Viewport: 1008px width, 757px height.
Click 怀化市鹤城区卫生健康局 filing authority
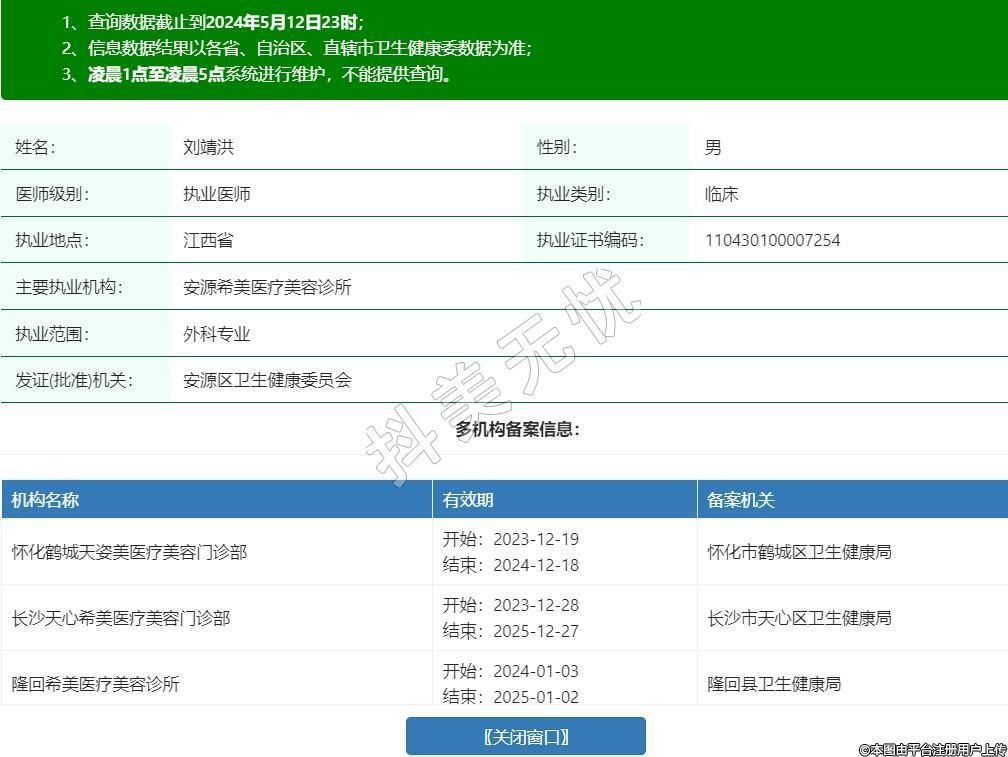coord(799,551)
